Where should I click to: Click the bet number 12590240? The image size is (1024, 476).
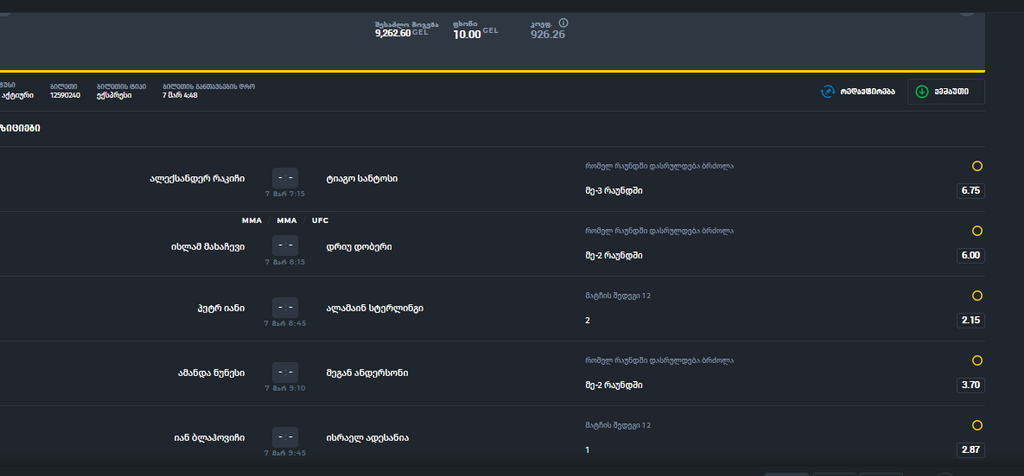pos(65,96)
